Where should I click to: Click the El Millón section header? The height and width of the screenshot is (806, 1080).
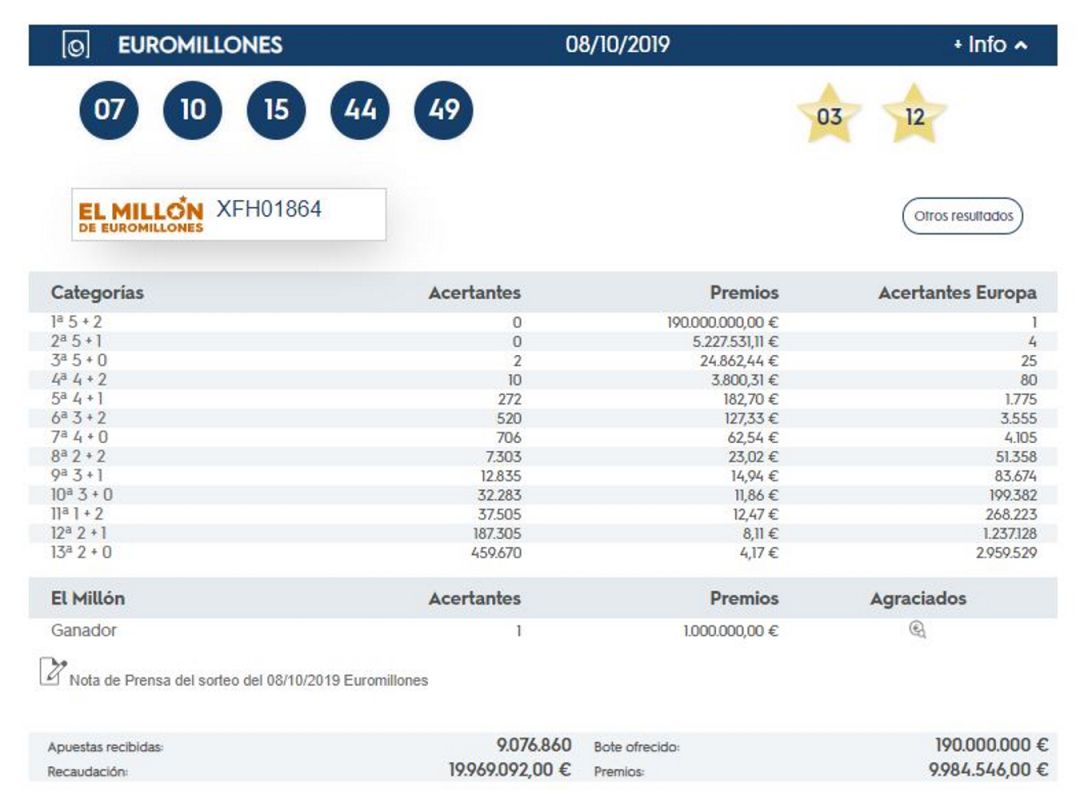tap(87, 599)
